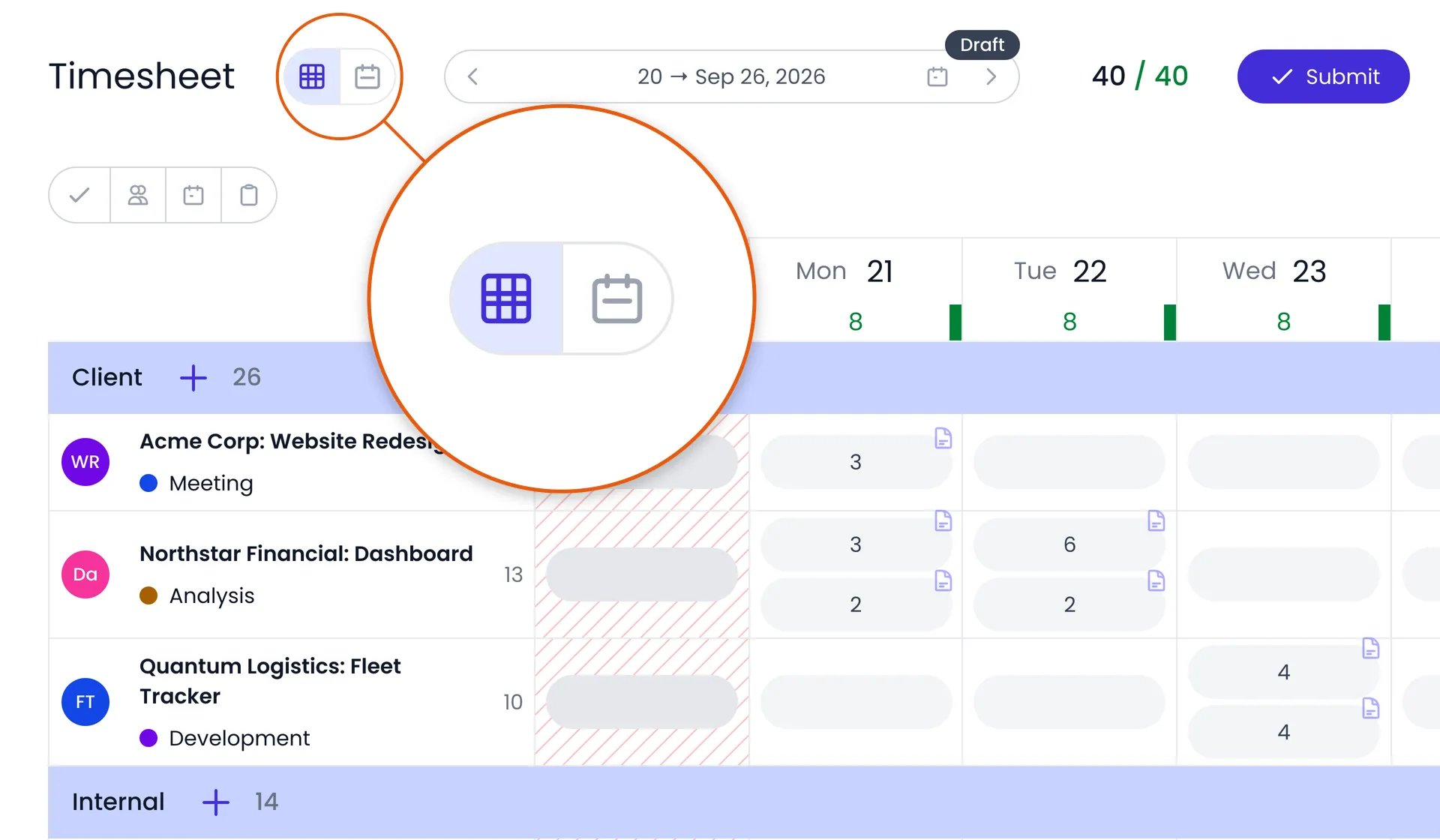Click the purple Development color dot
Image resolution: width=1440 pixels, height=840 pixels.
[x=148, y=738]
